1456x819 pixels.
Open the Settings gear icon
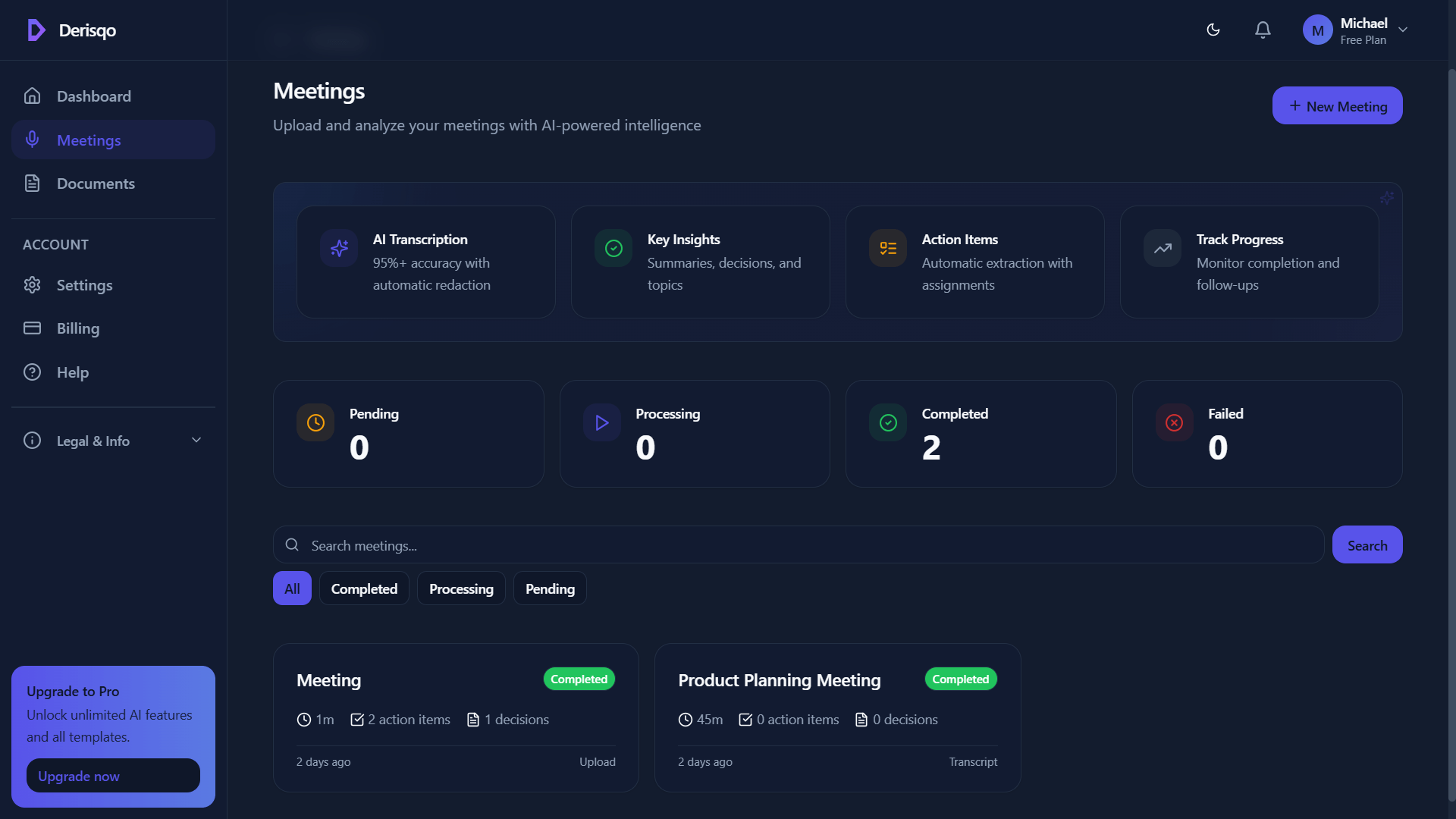point(32,284)
